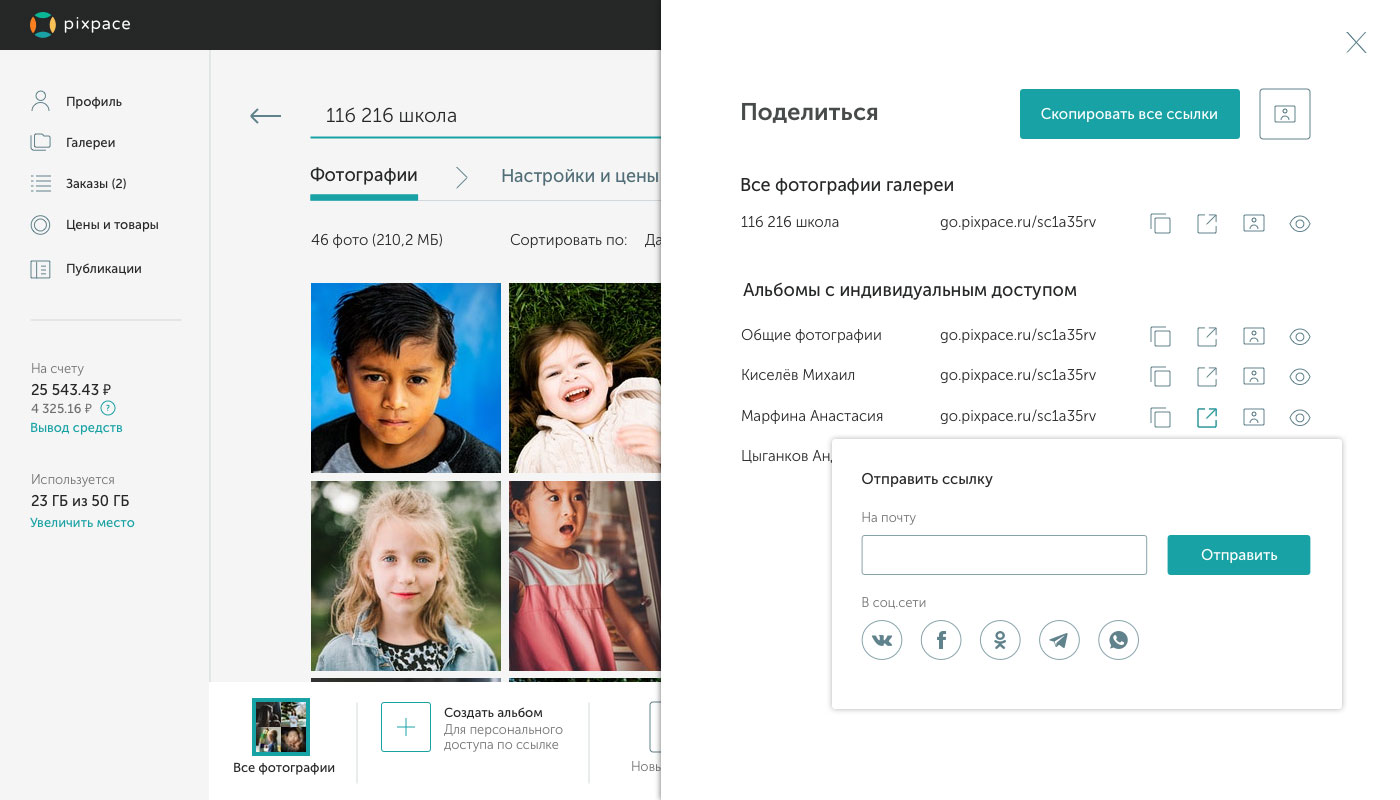Open the blonde girl in denim jacket thumbnail
The height and width of the screenshot is (800, 1400).
[406, 576]
